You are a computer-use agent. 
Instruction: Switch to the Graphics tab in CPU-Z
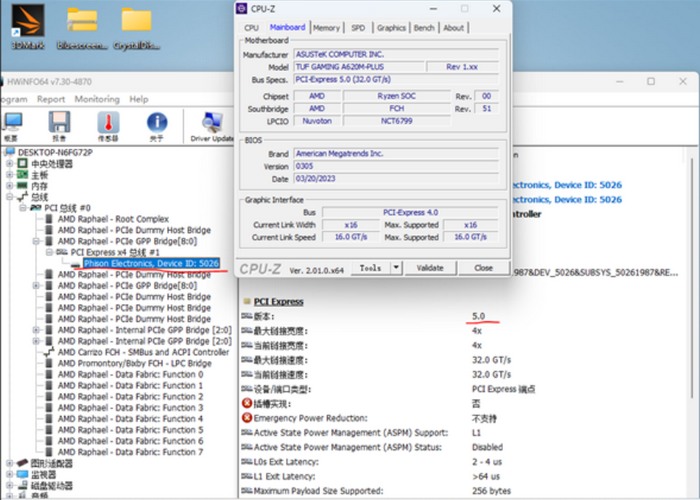point(391,28)
